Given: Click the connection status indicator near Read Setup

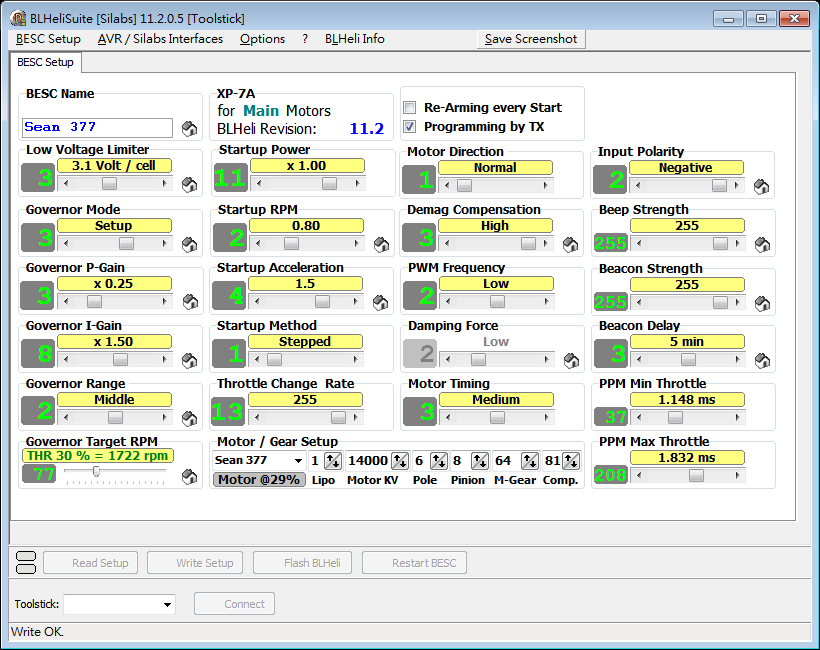Looking at the screenshot, I should (x=26, y=563).
